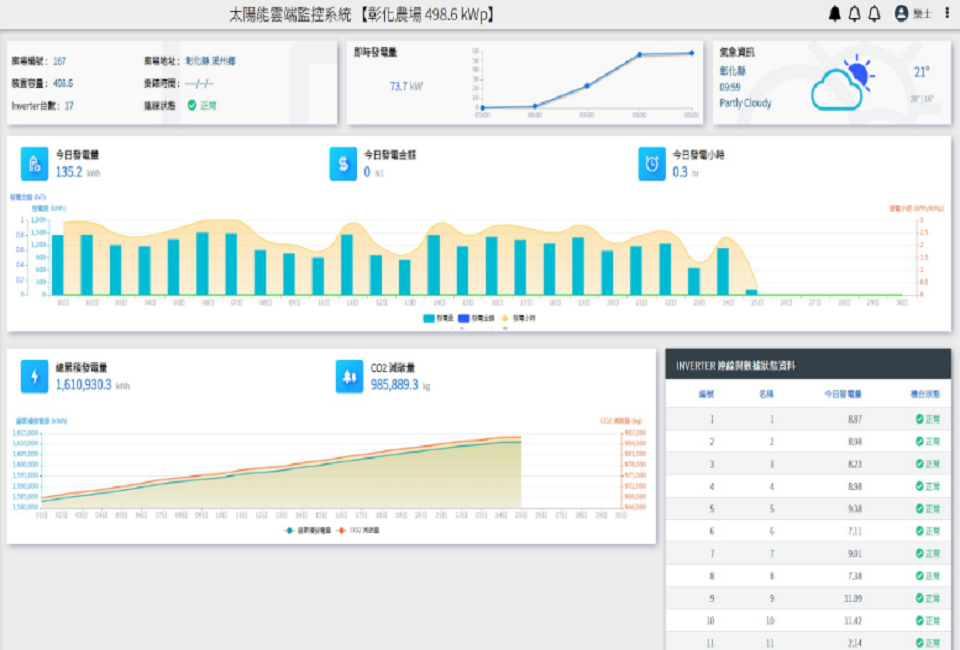Click the filled black notification bell

(835, 13)
